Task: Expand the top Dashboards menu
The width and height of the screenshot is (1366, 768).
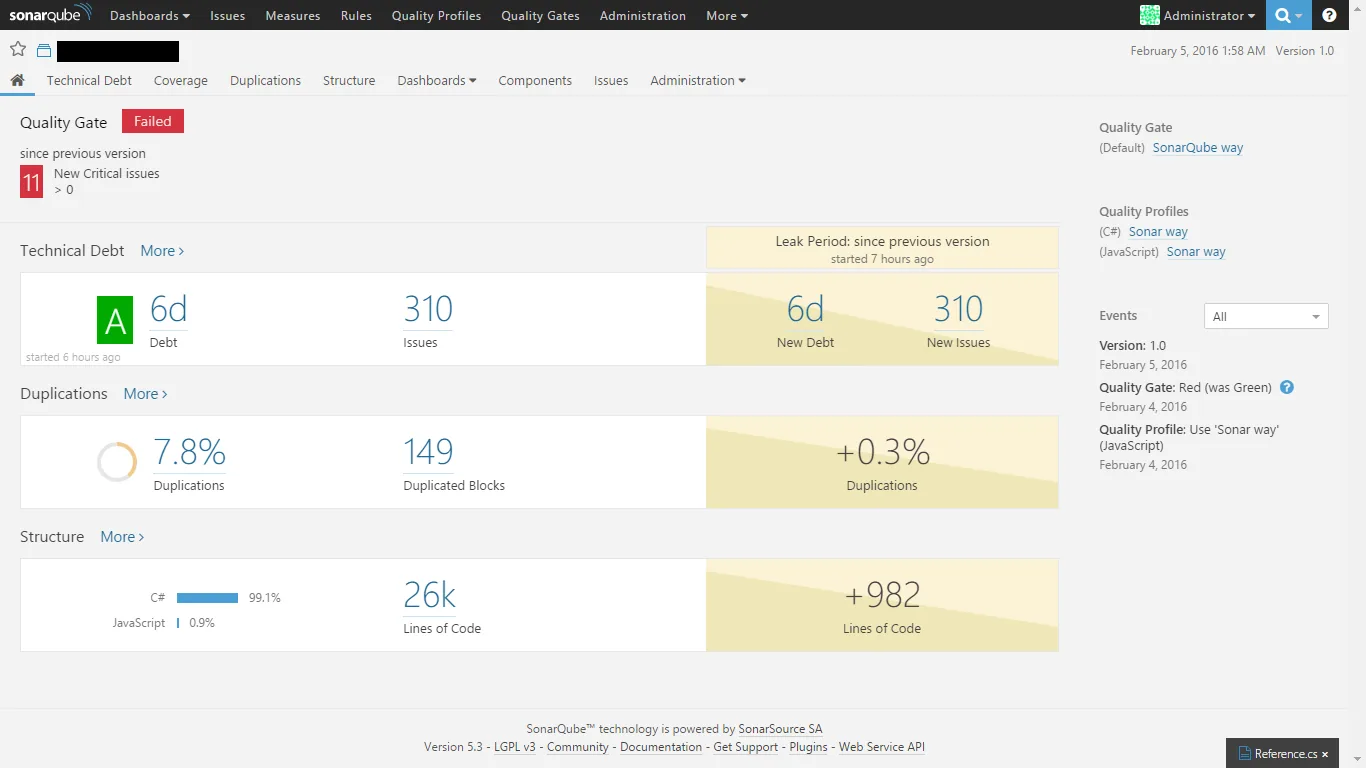Action: pos(149,15)
